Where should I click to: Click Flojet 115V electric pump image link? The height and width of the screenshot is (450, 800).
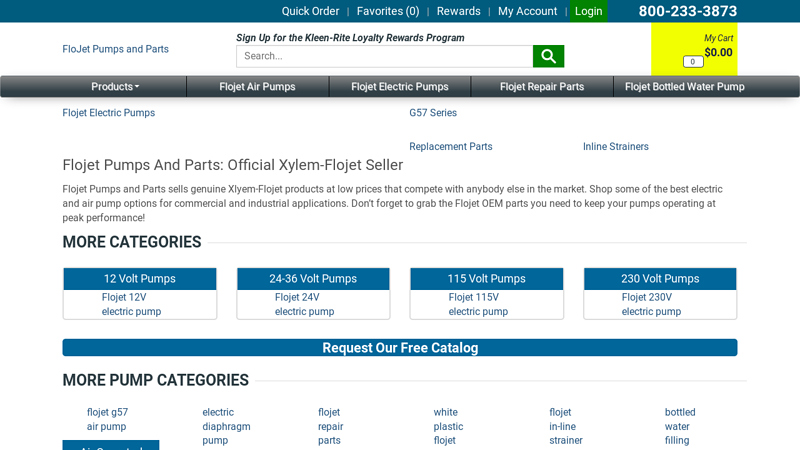(x=478, y=304)
